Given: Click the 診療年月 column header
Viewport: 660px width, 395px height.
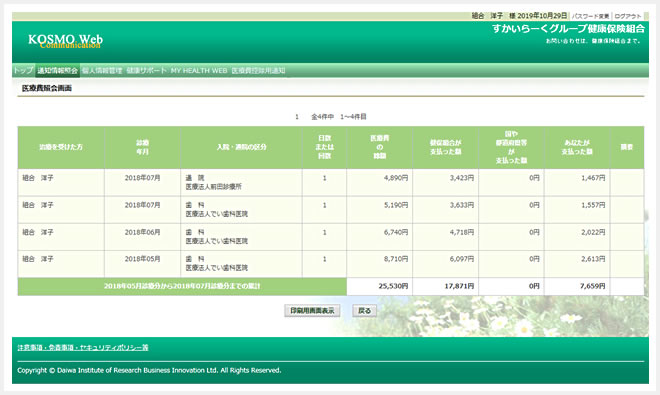Looking at the screenshot, I should (x=142, y=147).
